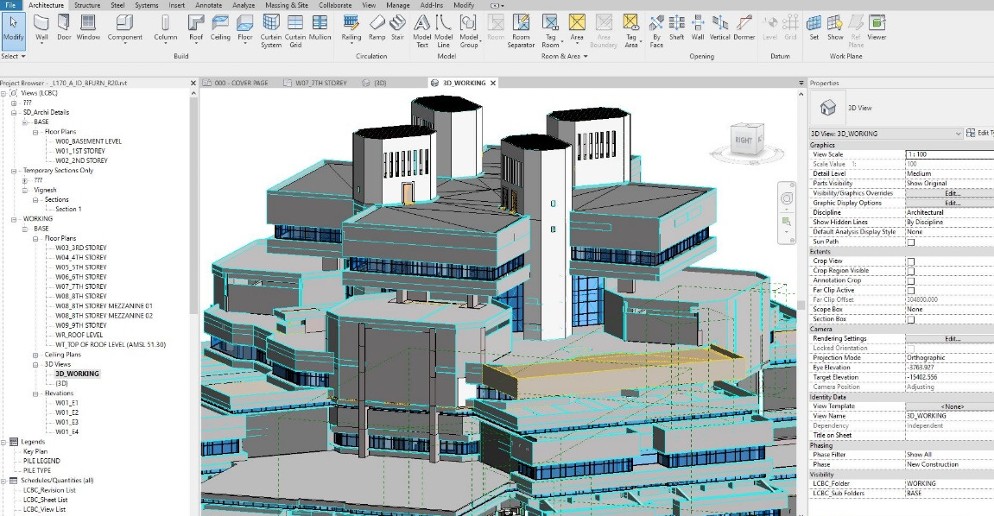The width and height of the screenshot is (994, 516).
Task: Pick the Room Separator tool
Action: coord(521,28)
